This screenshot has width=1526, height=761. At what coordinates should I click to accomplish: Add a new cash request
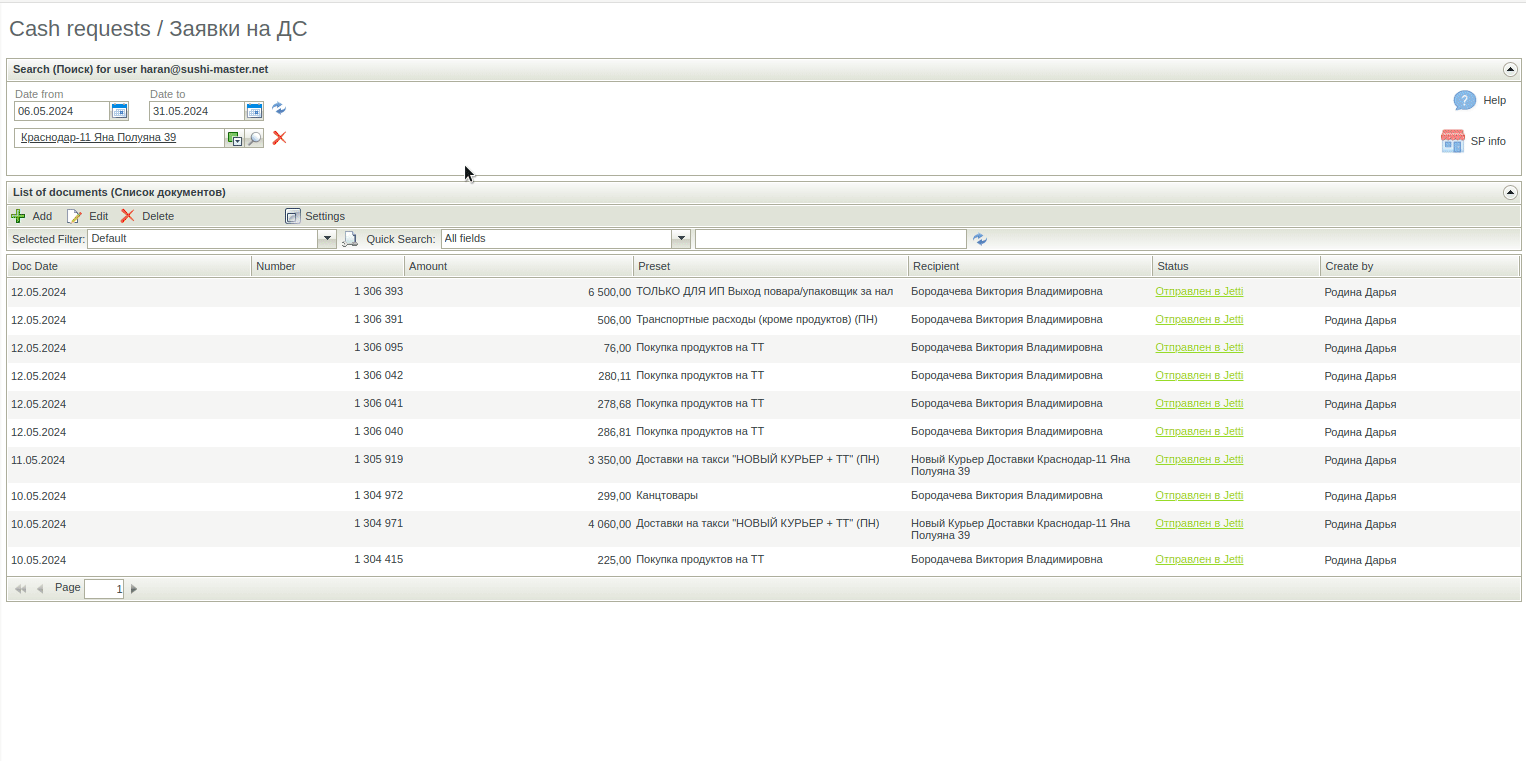31,216
